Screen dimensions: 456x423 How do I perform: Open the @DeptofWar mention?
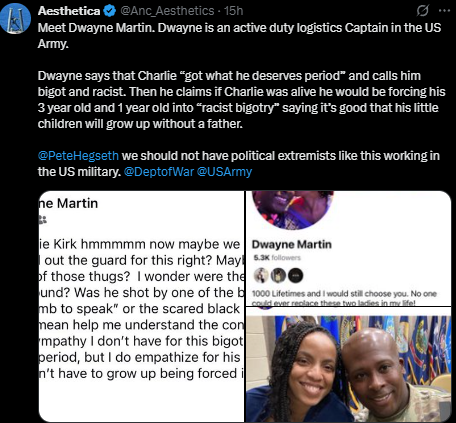(x=159, y=172)
